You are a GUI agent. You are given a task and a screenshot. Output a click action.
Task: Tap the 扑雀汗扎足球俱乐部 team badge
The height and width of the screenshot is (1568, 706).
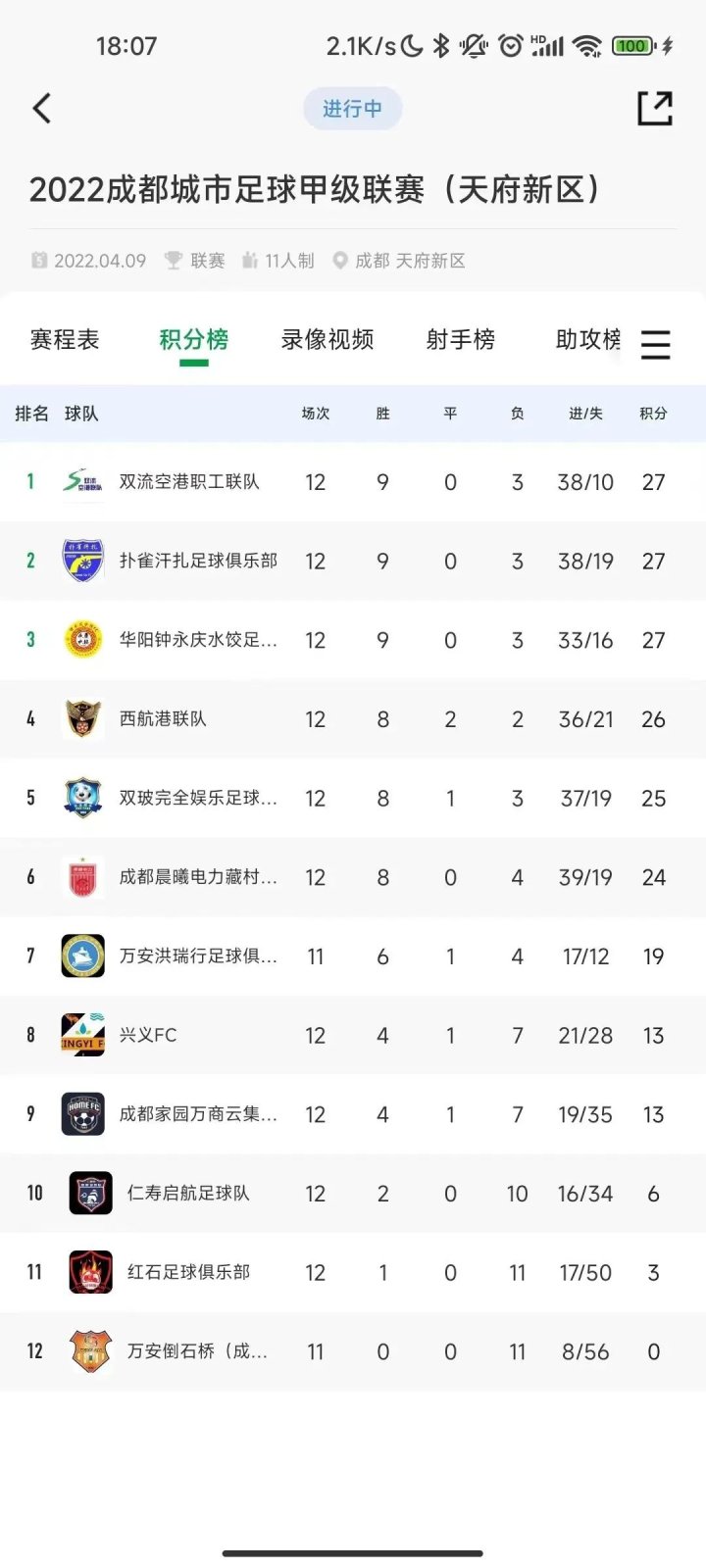point(82,561)
